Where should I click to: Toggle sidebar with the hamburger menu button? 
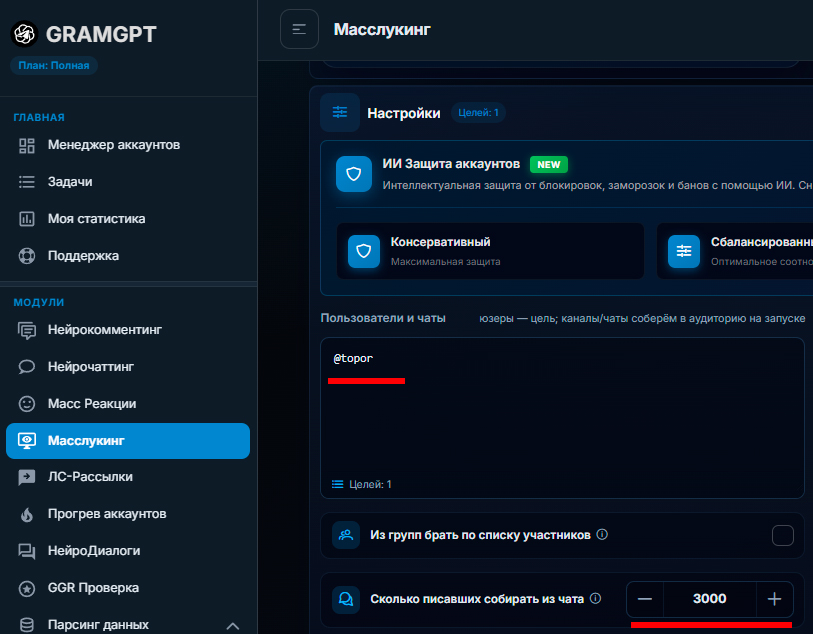point(299,29)
